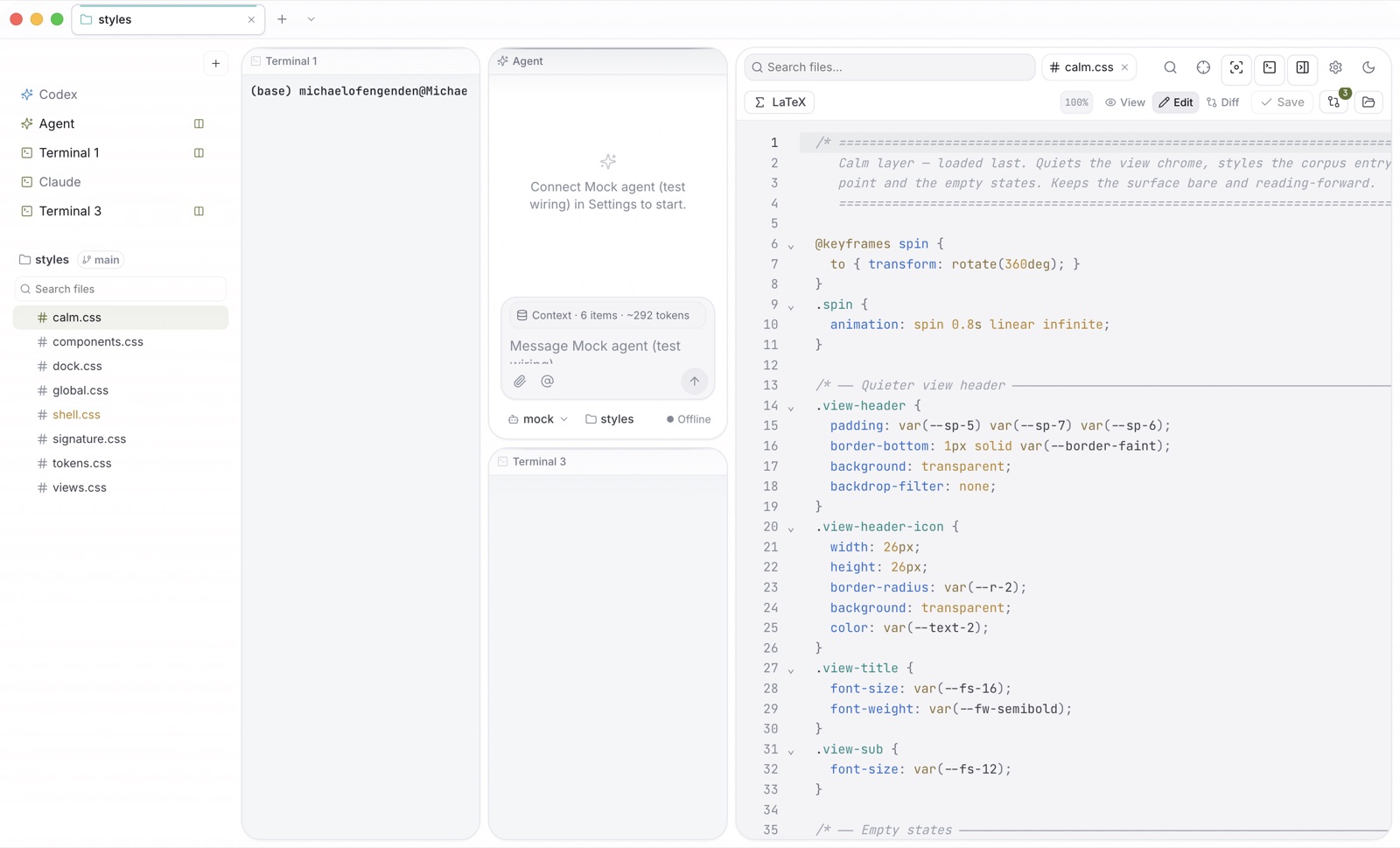Open settings via the gear icon

coord(1335,67)
